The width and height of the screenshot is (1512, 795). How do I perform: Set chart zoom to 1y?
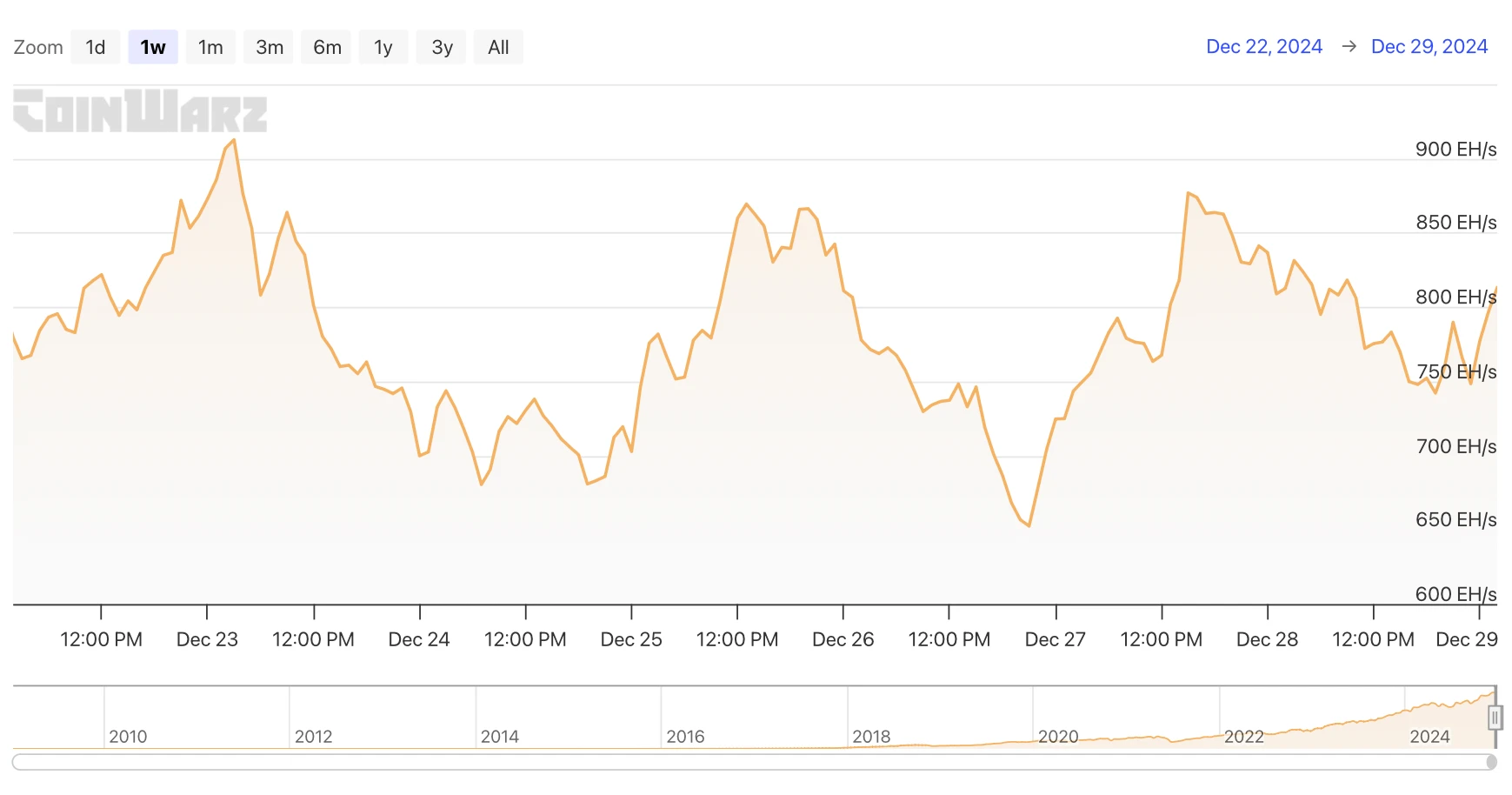[x=383, y=47]
